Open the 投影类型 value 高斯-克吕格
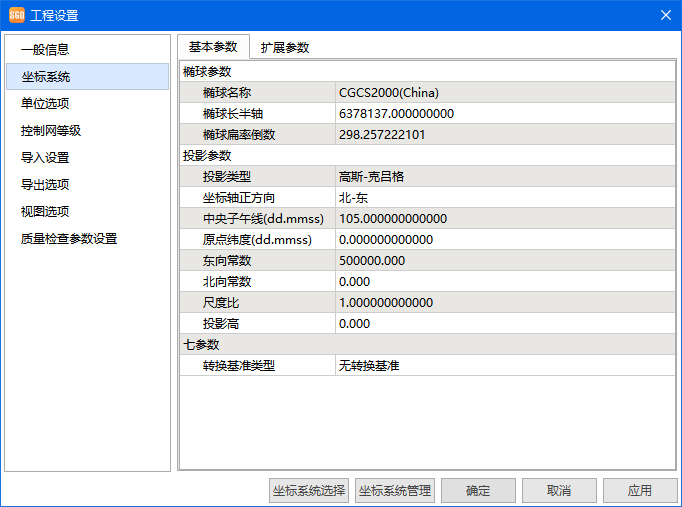This screenshot has height=507, width=682. pyautogui.click(x=505, y=177)
